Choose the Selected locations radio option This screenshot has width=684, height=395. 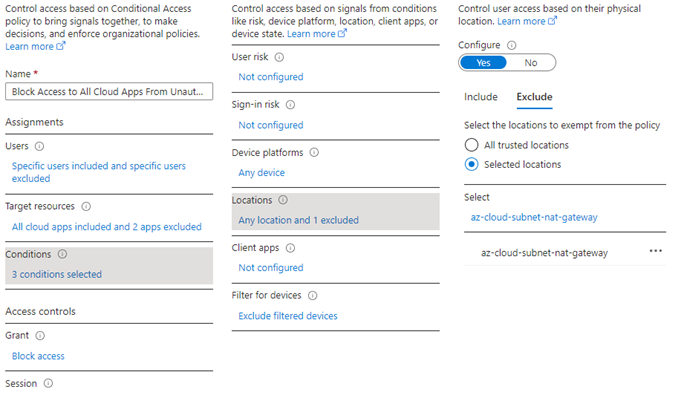(x=471, y=165)
